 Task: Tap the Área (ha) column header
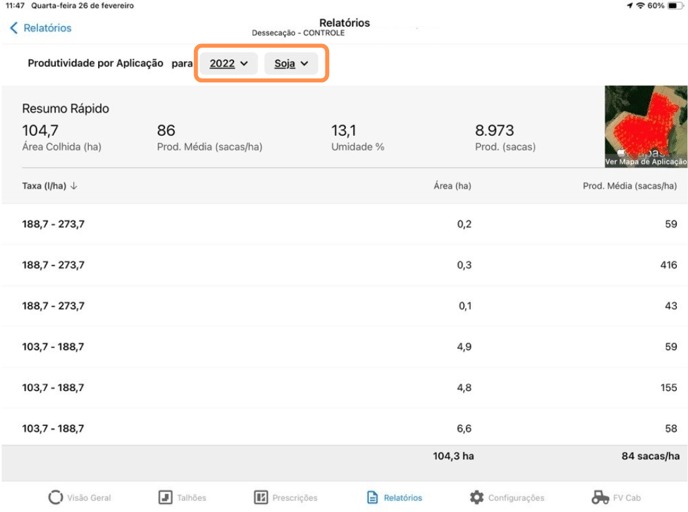(451, 186)
